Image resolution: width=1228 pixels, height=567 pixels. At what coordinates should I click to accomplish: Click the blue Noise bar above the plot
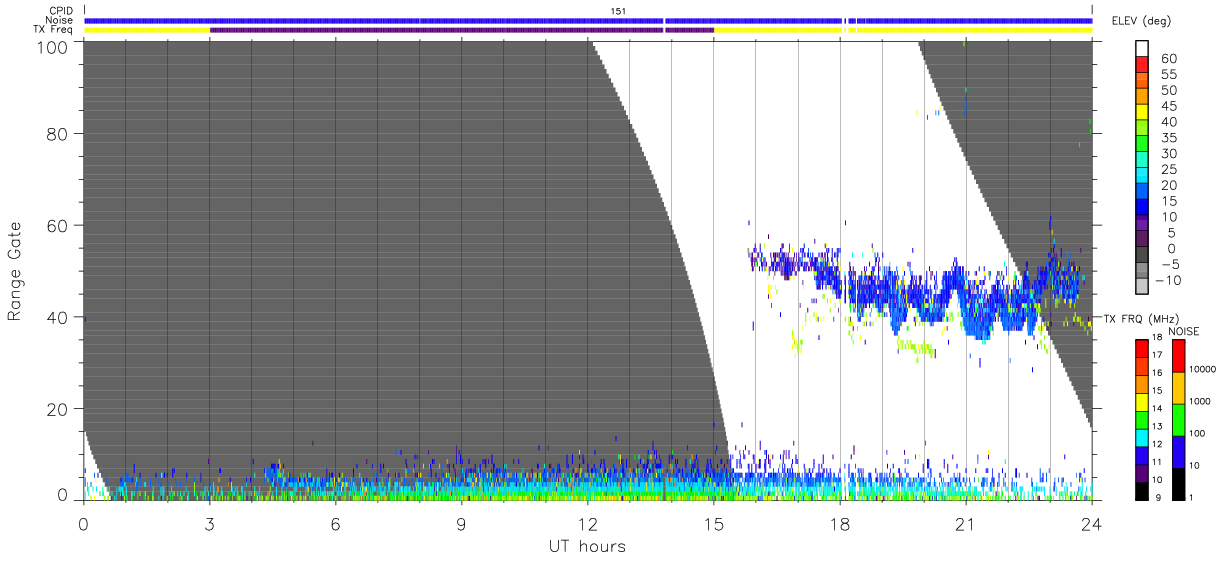pos(588,20)
